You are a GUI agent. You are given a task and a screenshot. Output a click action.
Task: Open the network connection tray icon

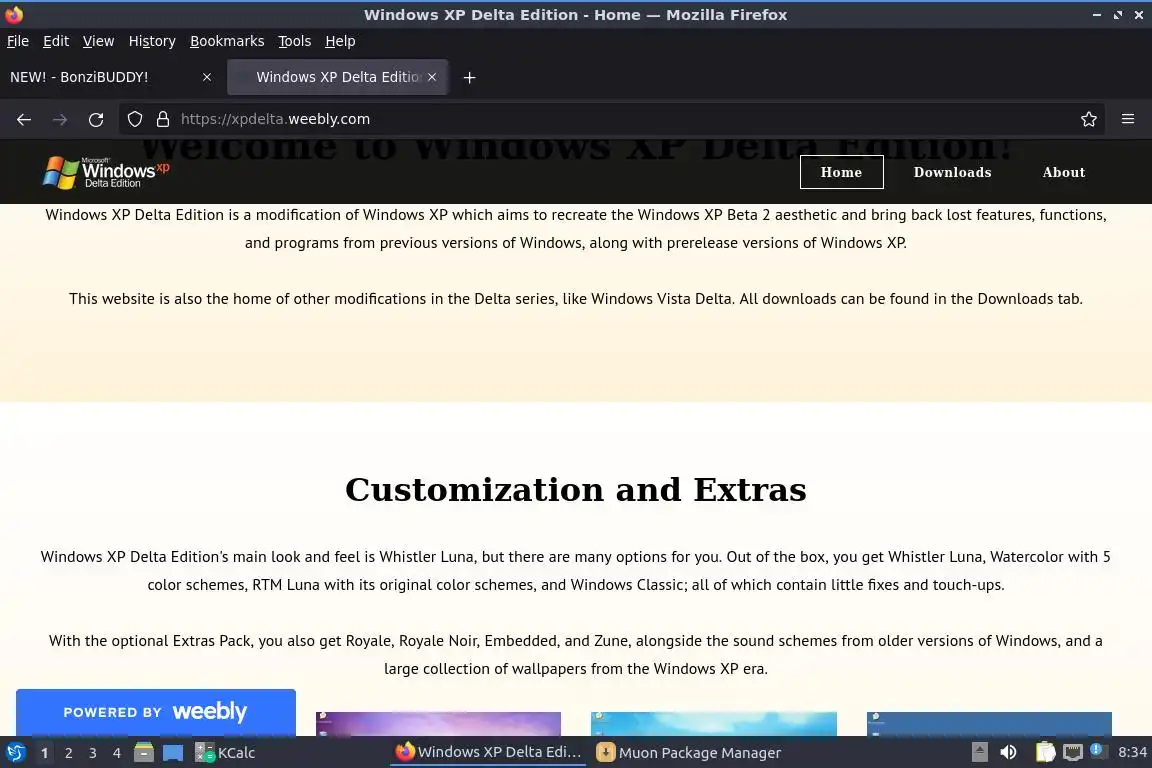click(1073, 753)
